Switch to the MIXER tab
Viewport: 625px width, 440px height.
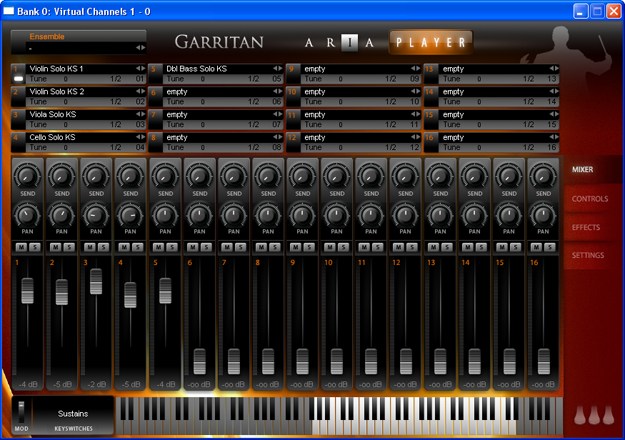pos(582,169)
